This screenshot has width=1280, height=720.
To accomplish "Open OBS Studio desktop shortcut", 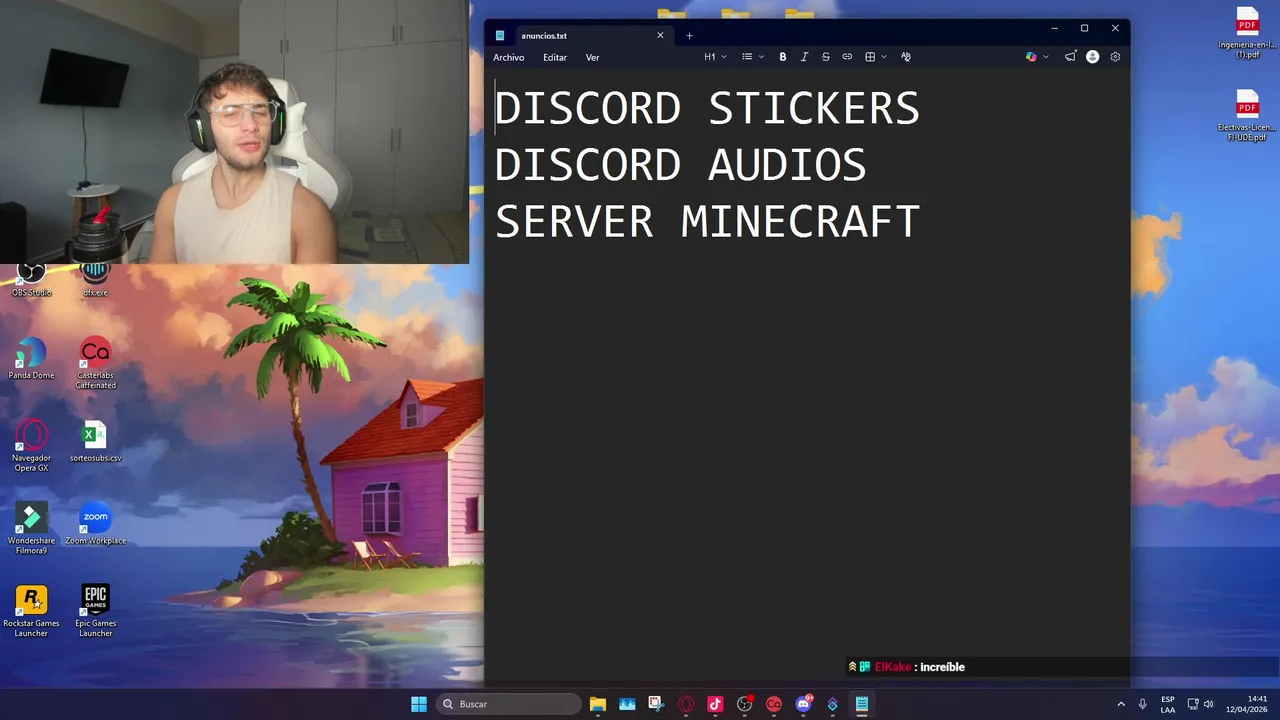I will (x=31, y=280).
